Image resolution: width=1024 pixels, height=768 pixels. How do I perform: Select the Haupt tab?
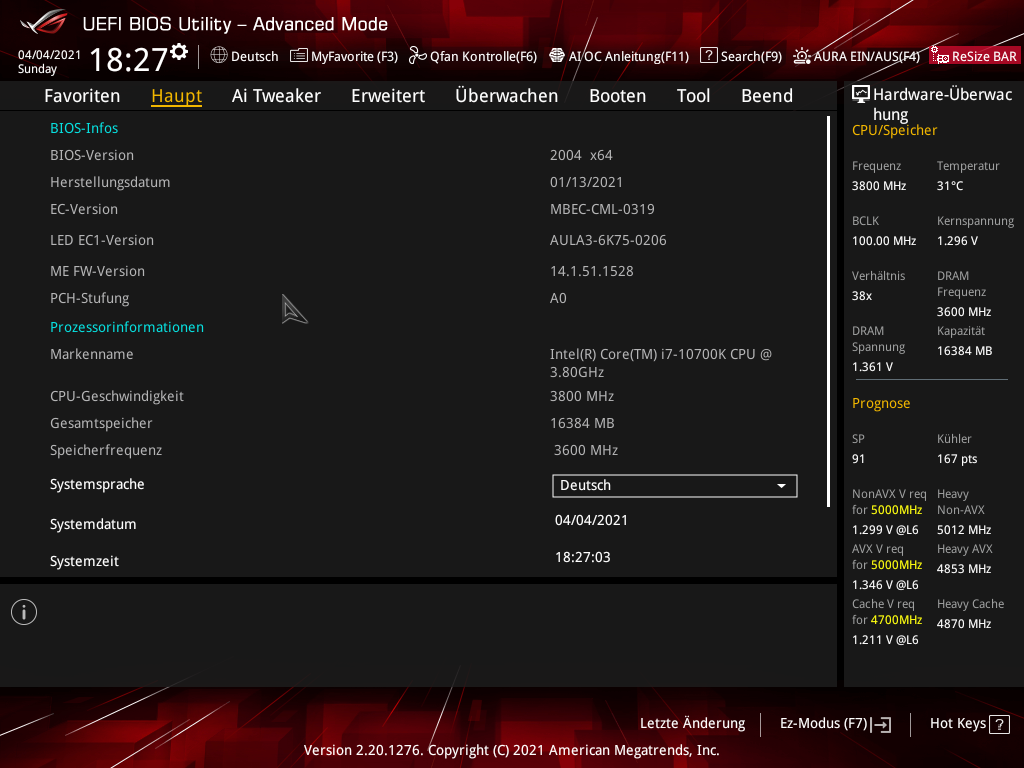coord(176,96)
